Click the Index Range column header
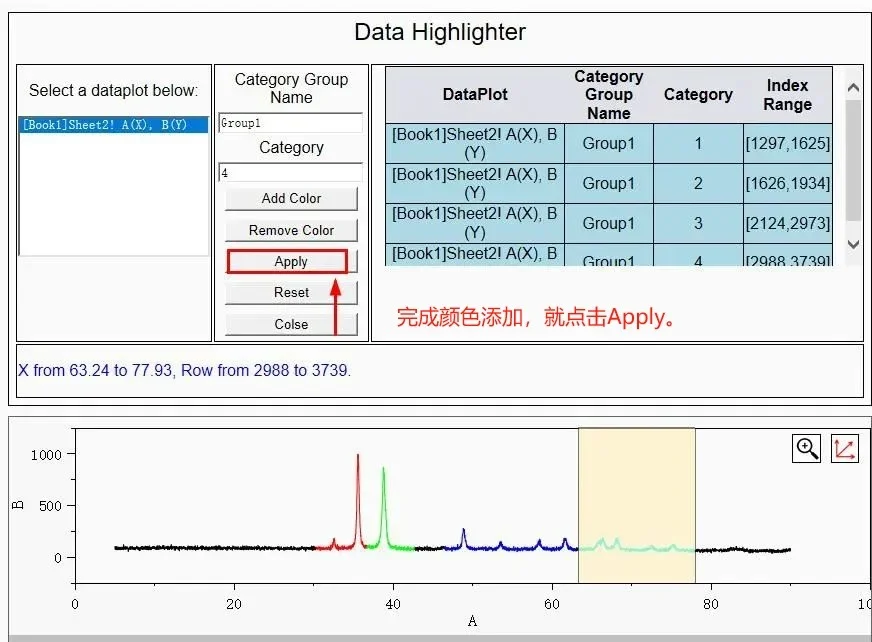 click(x=787, y=95)
